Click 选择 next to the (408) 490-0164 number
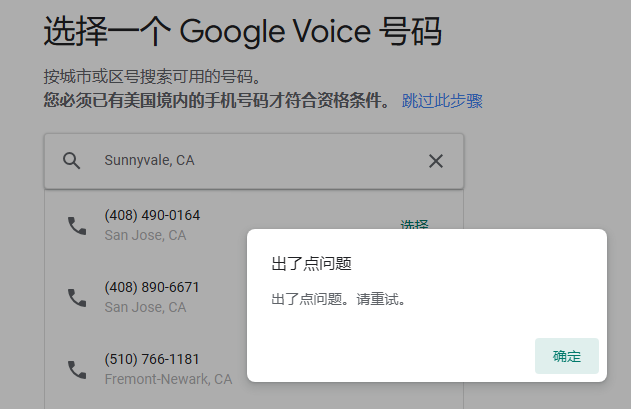This screenshot has height=409, width=631. [414, 224]
